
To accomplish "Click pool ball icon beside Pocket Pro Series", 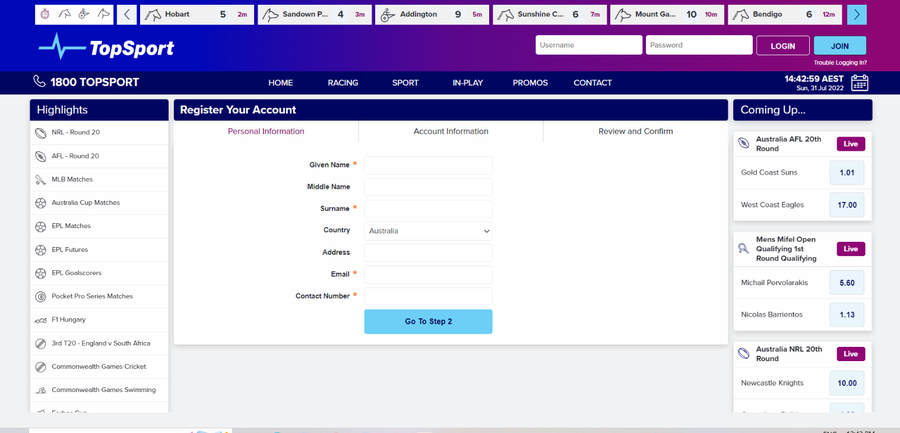I will [40, 296].
